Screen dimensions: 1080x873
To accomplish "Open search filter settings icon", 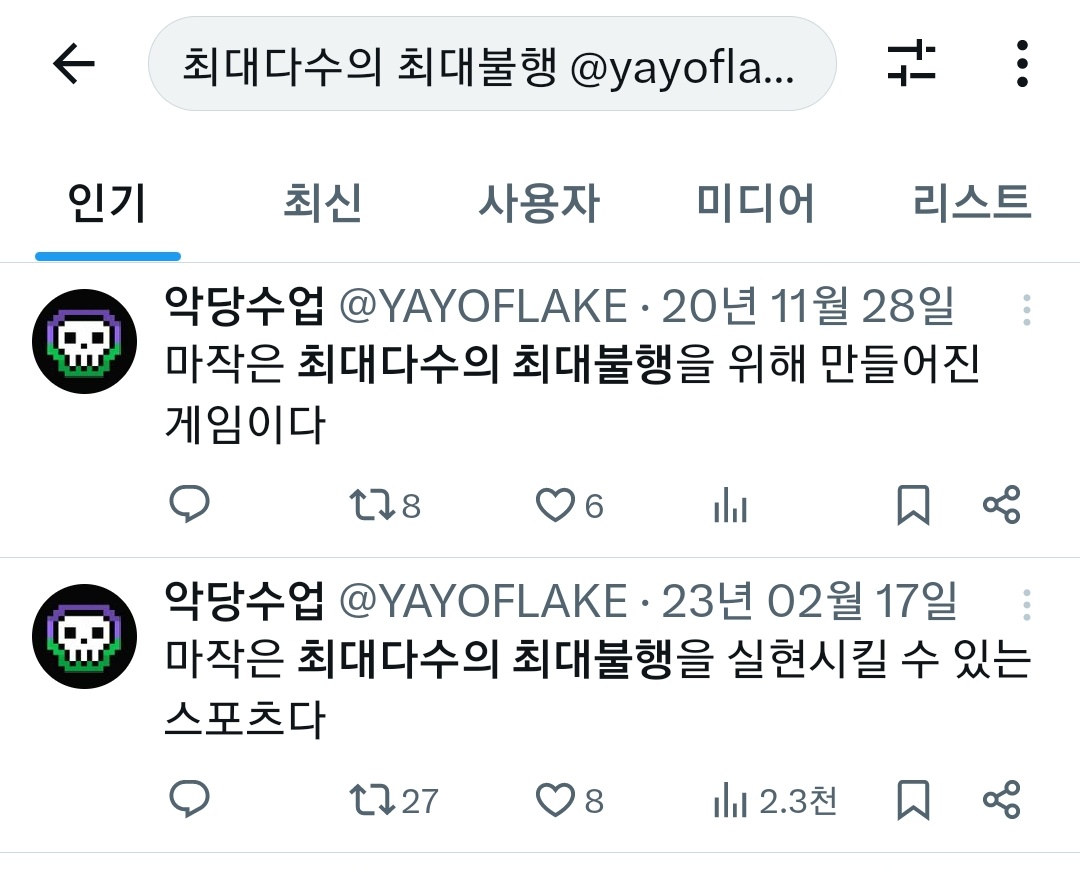I will 911,63.
